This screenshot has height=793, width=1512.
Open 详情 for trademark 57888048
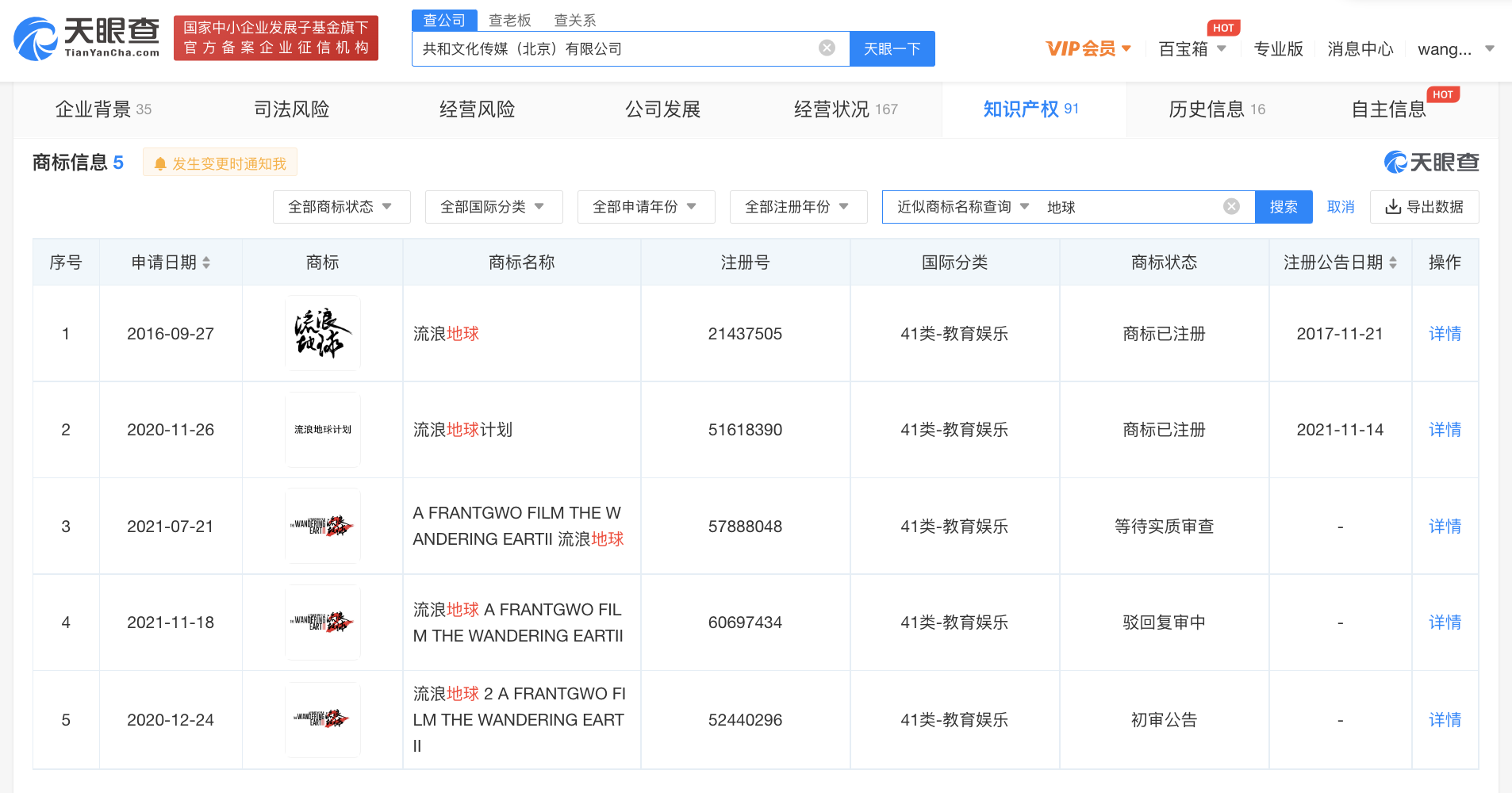[x=1445, y=527]
